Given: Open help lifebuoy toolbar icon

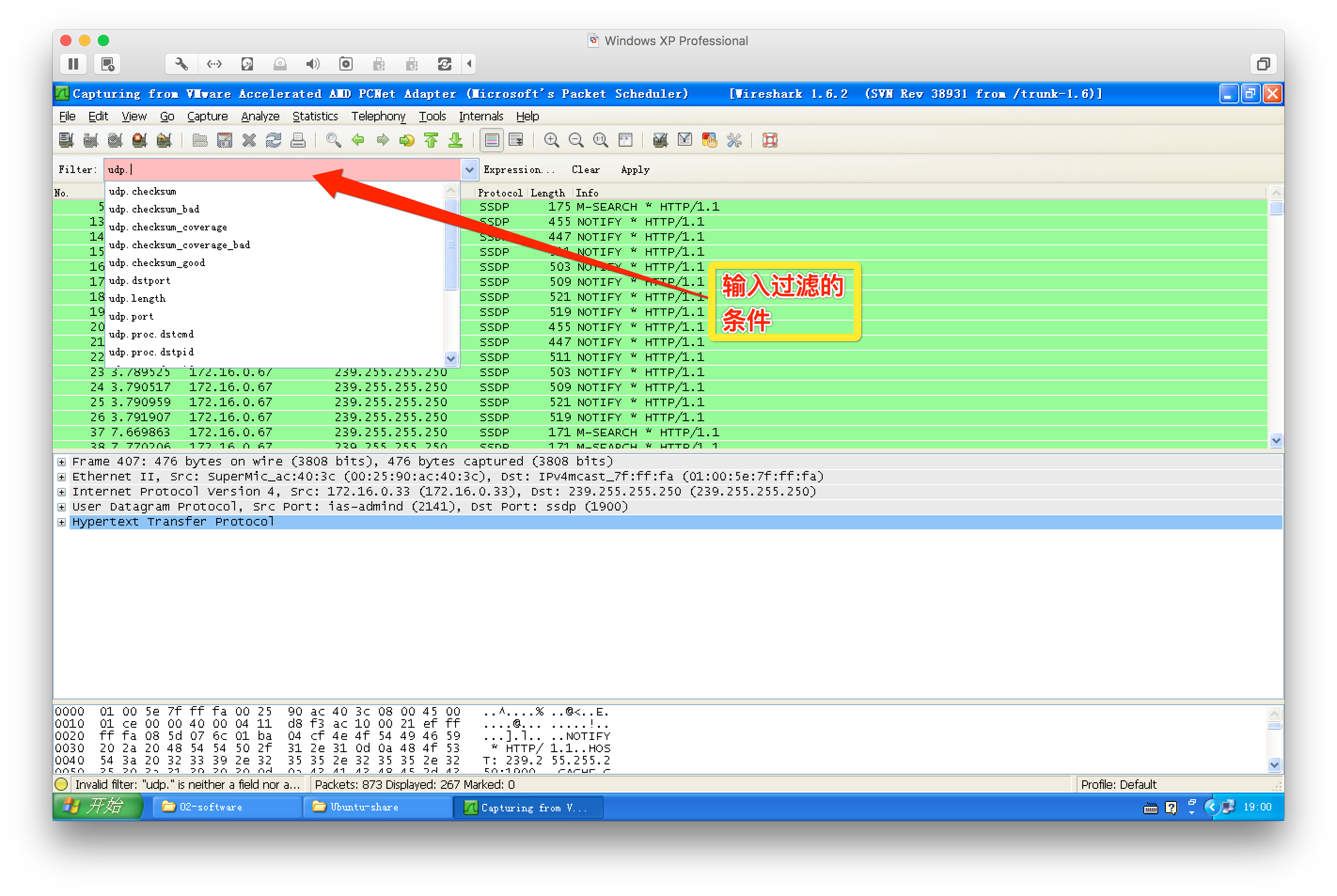Looking at the screenshot, I should (770, 140).
